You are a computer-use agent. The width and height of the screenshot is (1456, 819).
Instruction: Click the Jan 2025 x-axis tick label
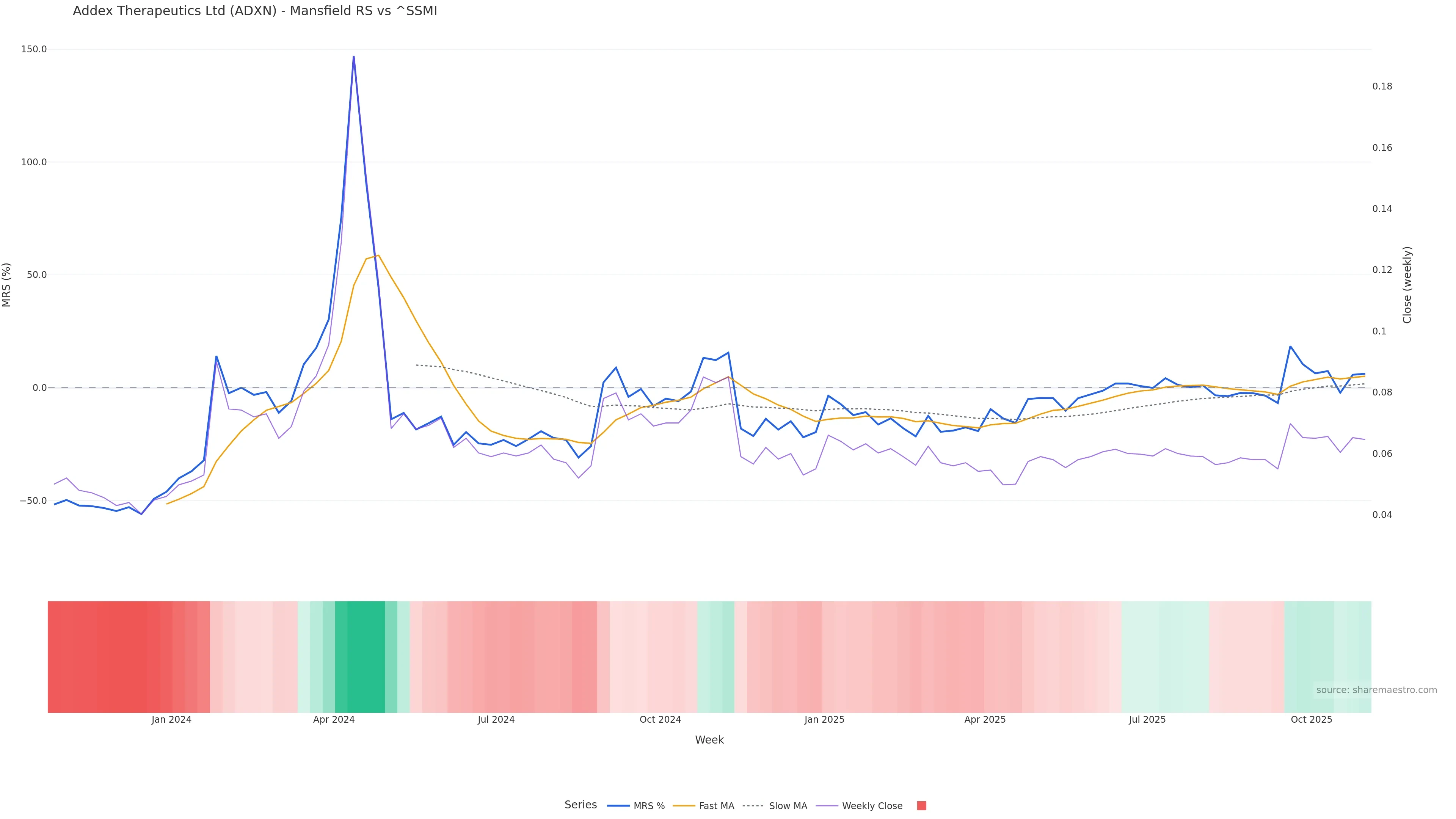coord(824,720)
